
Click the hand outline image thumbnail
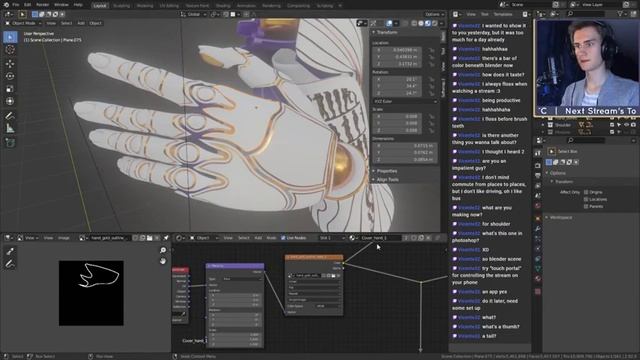point(91,293)
